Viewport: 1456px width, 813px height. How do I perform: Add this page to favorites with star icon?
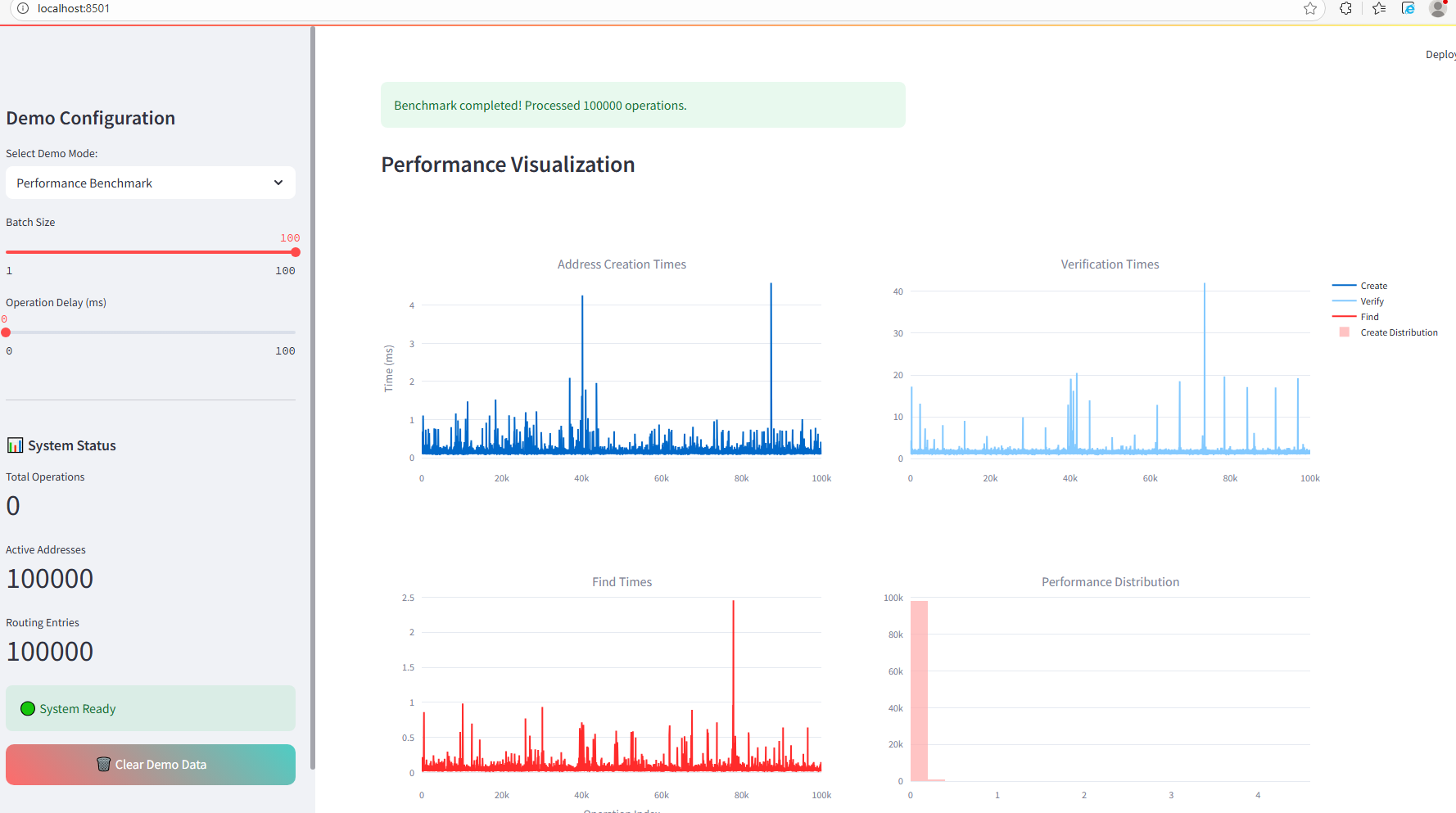coord(1310,8)
